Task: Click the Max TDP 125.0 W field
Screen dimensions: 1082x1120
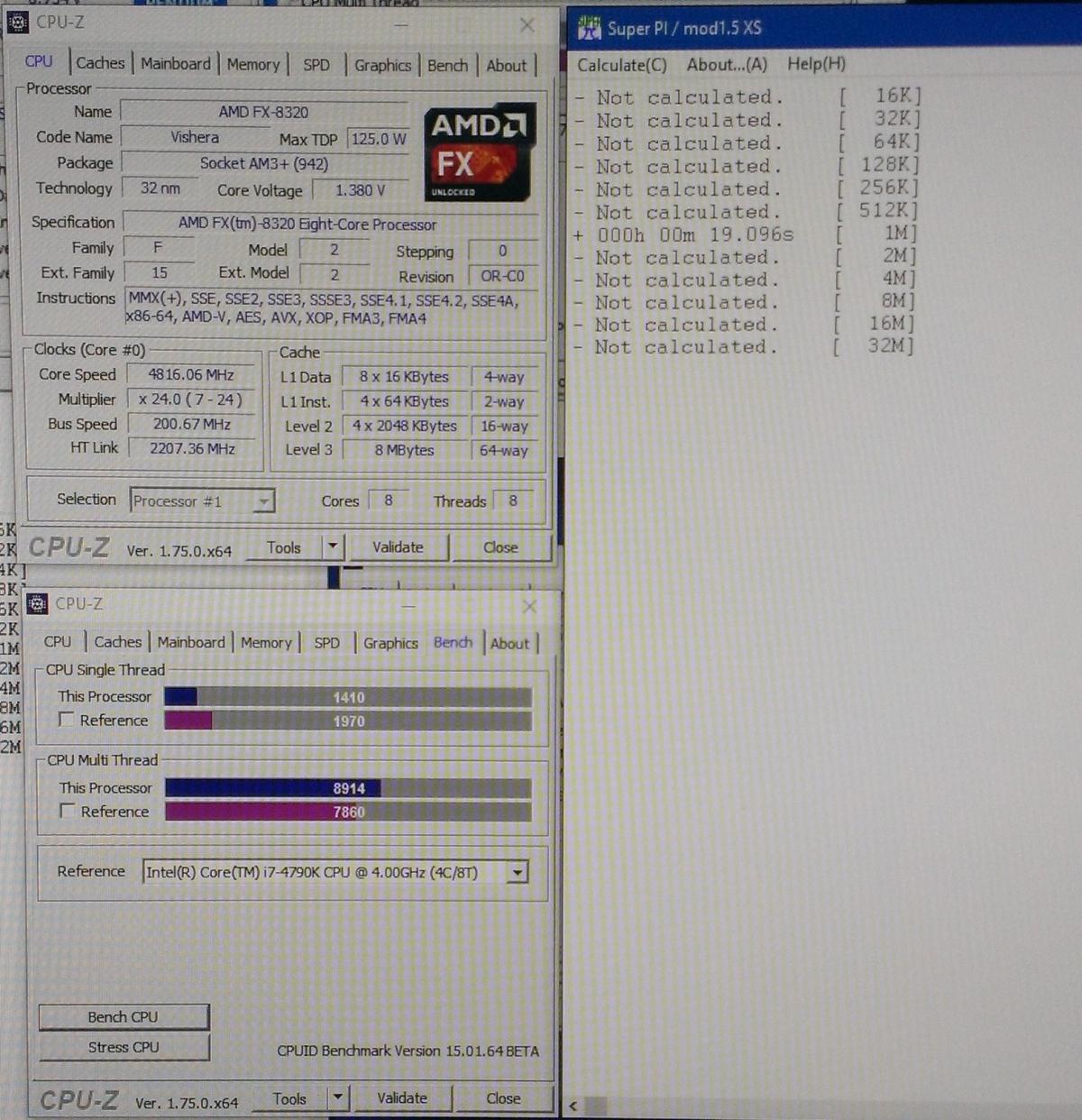Action: tap(379, 139)
